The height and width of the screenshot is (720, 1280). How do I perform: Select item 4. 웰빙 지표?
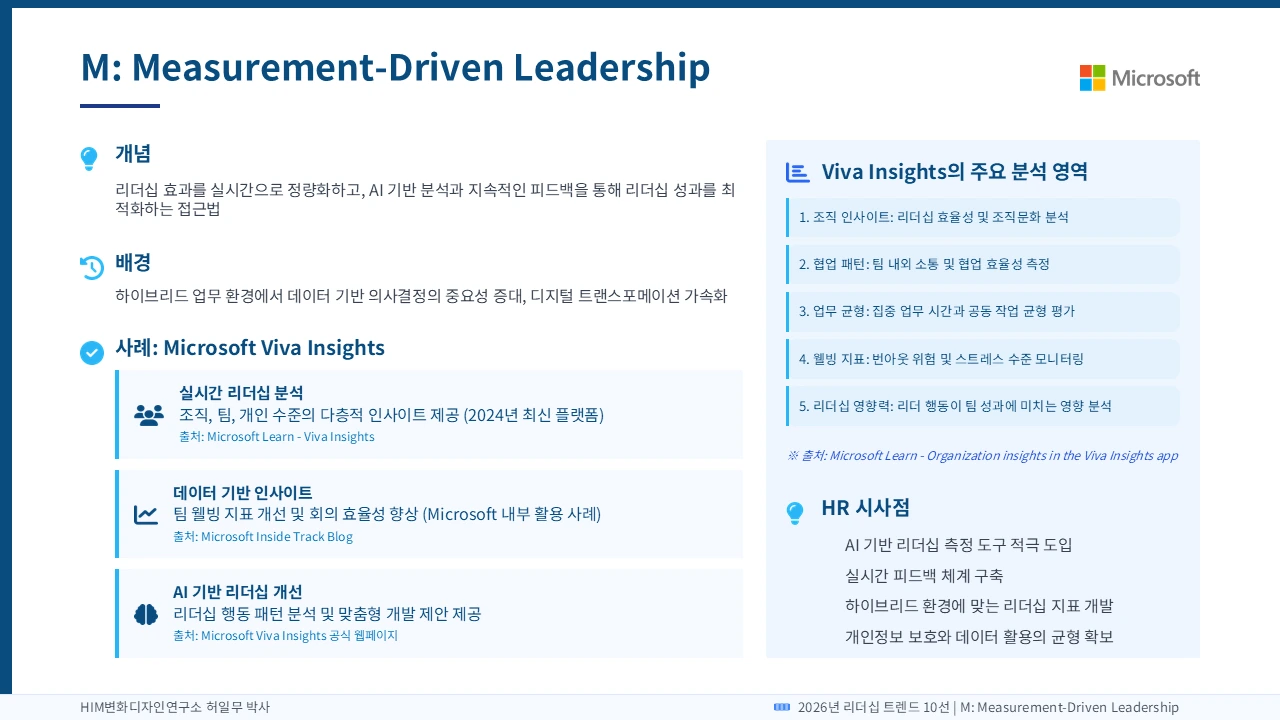click(x=983, y=358)
